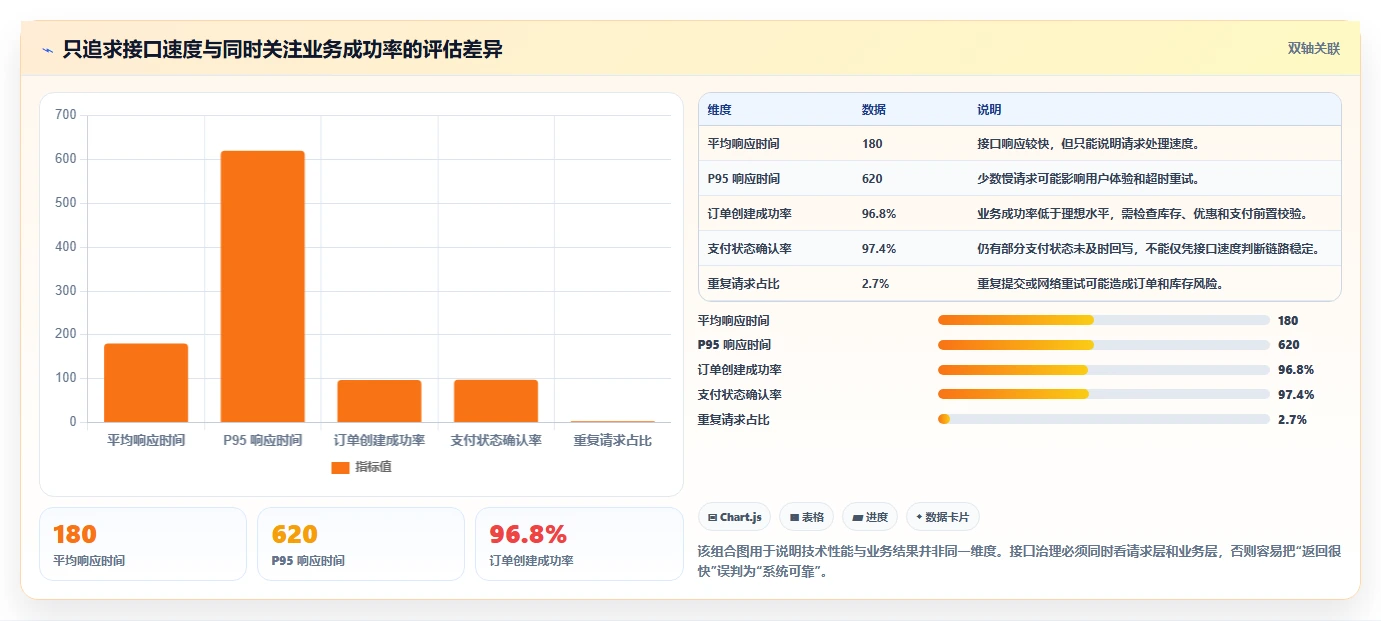Select the 平均响应时间 table row cell
This screenshot has width=1381, height=621.
[x=743, y=144]
